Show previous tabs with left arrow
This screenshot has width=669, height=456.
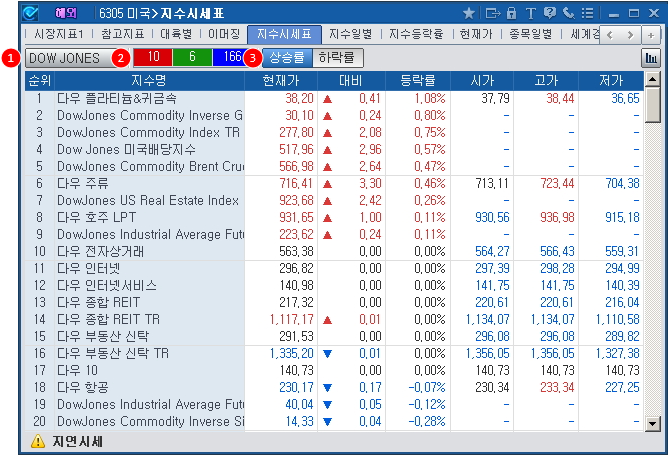(x=610, y=35)
